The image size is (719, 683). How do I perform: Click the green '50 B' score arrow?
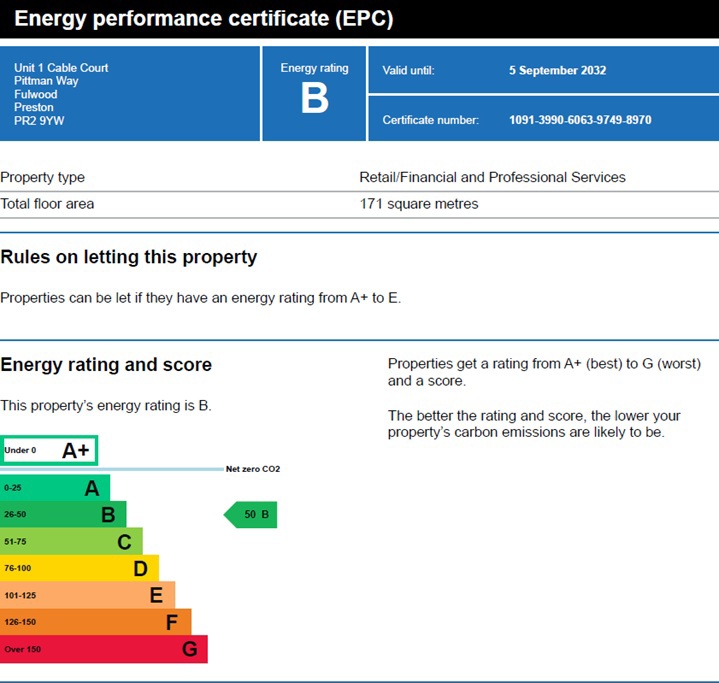(x=250, y=515)
